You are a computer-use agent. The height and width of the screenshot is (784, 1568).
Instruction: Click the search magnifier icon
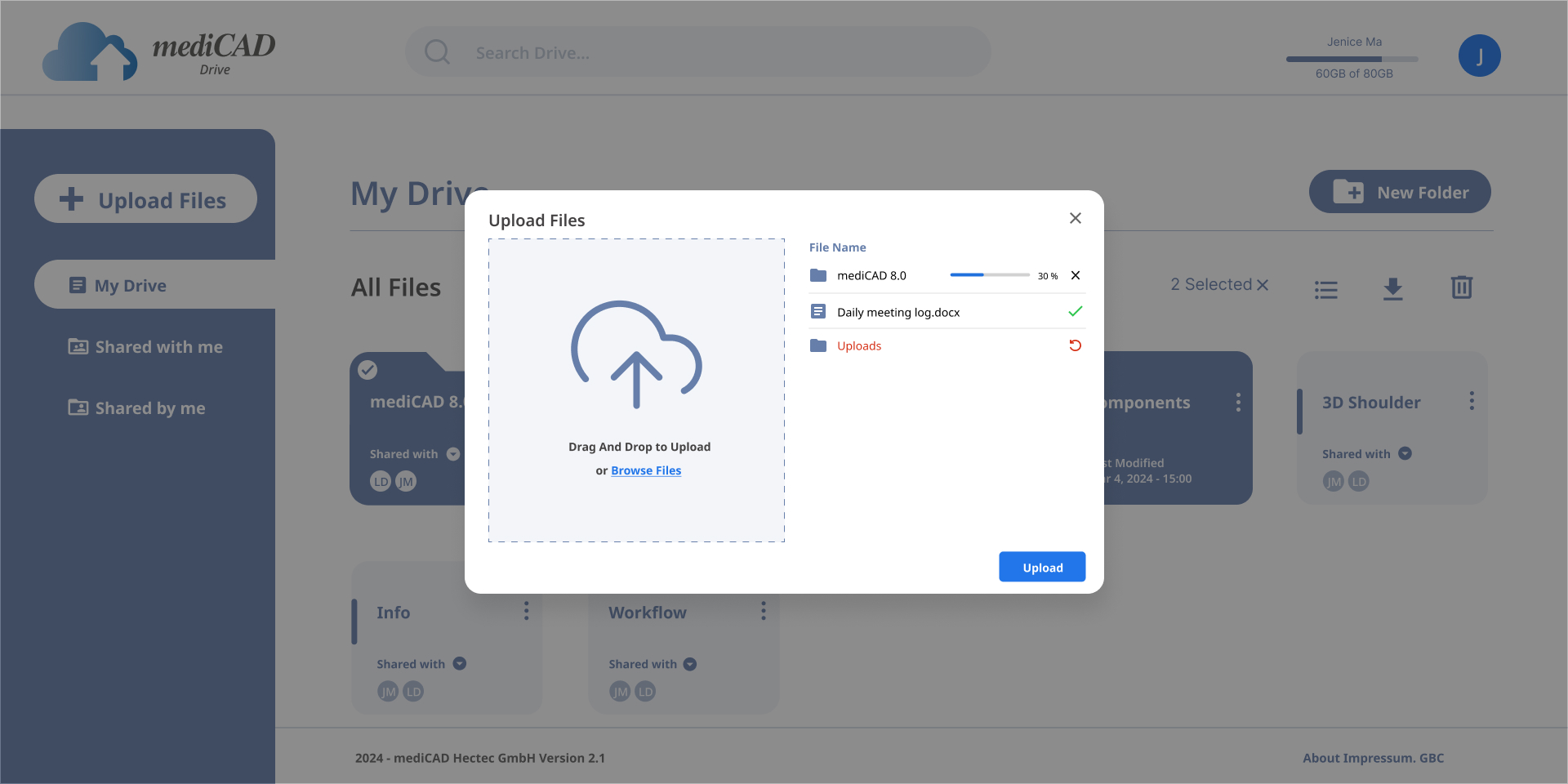click(x=438, y=52)
